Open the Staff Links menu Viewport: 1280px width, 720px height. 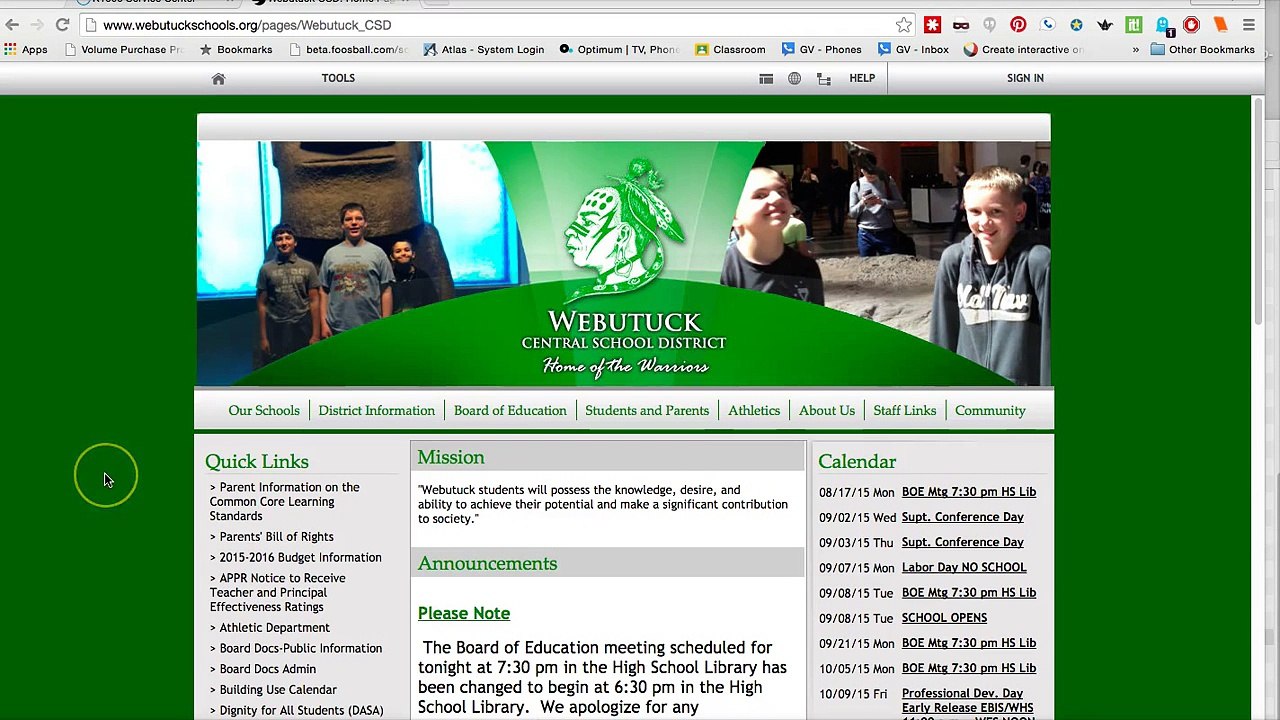(905, 410)
